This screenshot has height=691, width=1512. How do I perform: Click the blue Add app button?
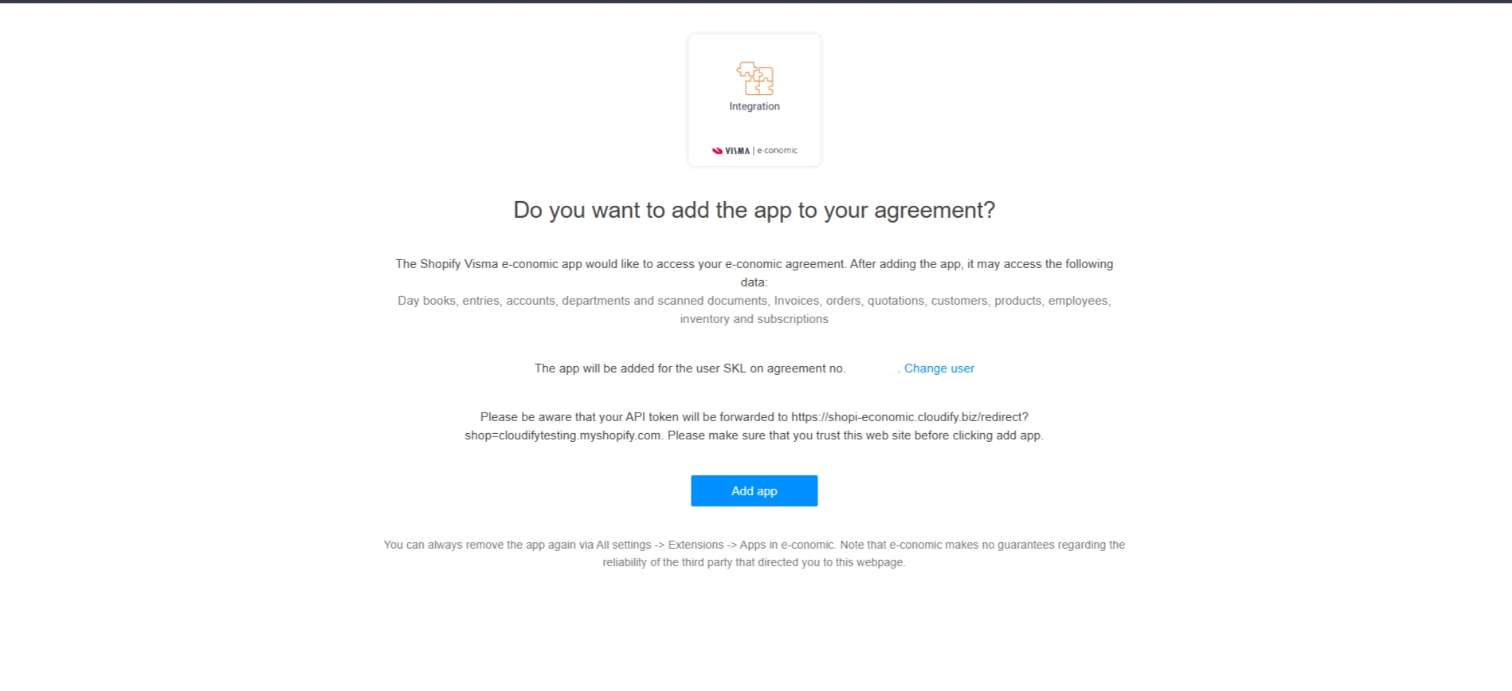tap(754, 491)
